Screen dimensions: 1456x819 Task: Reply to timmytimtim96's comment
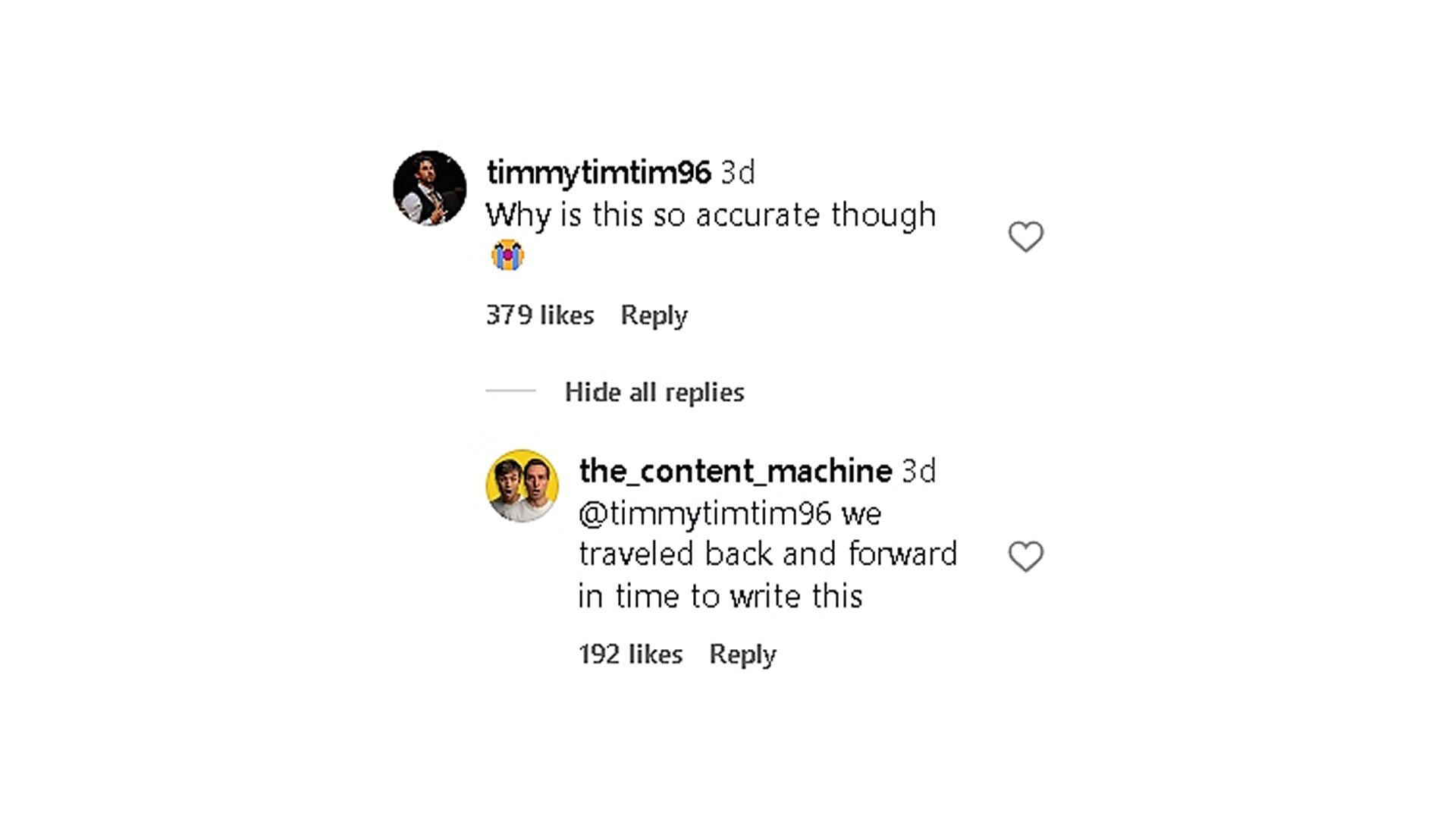[654, 315]
